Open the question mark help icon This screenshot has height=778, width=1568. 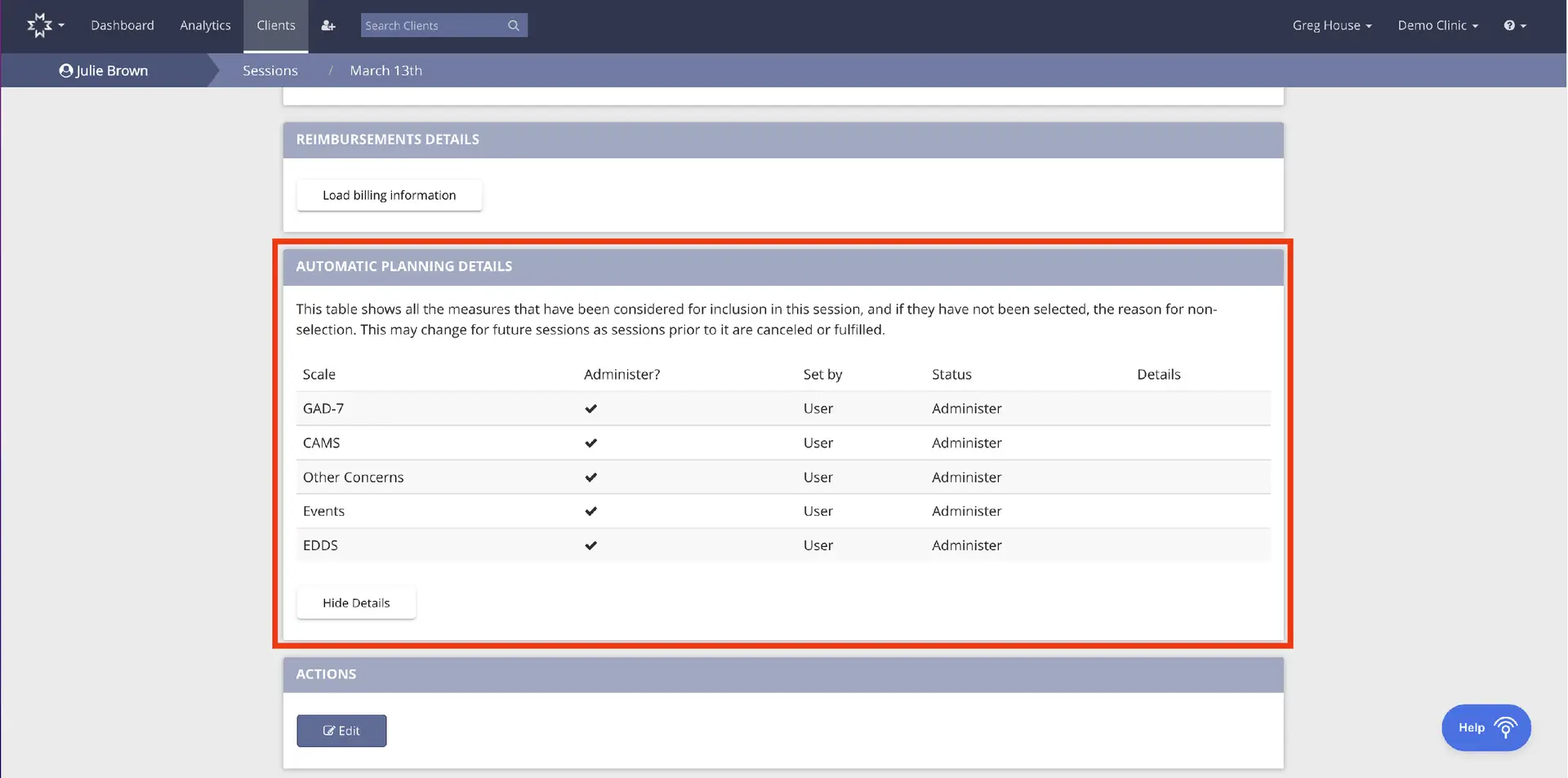[x=1510, y=25]
